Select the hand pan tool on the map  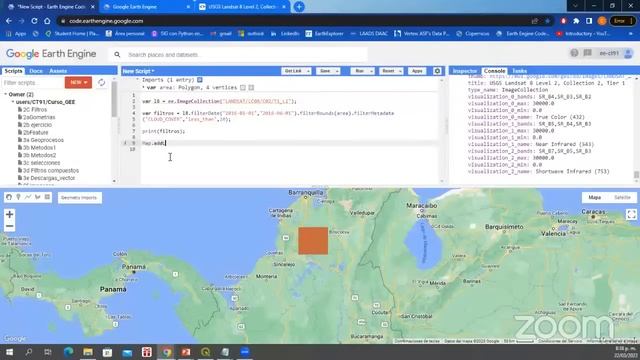(x=9, y=197)
